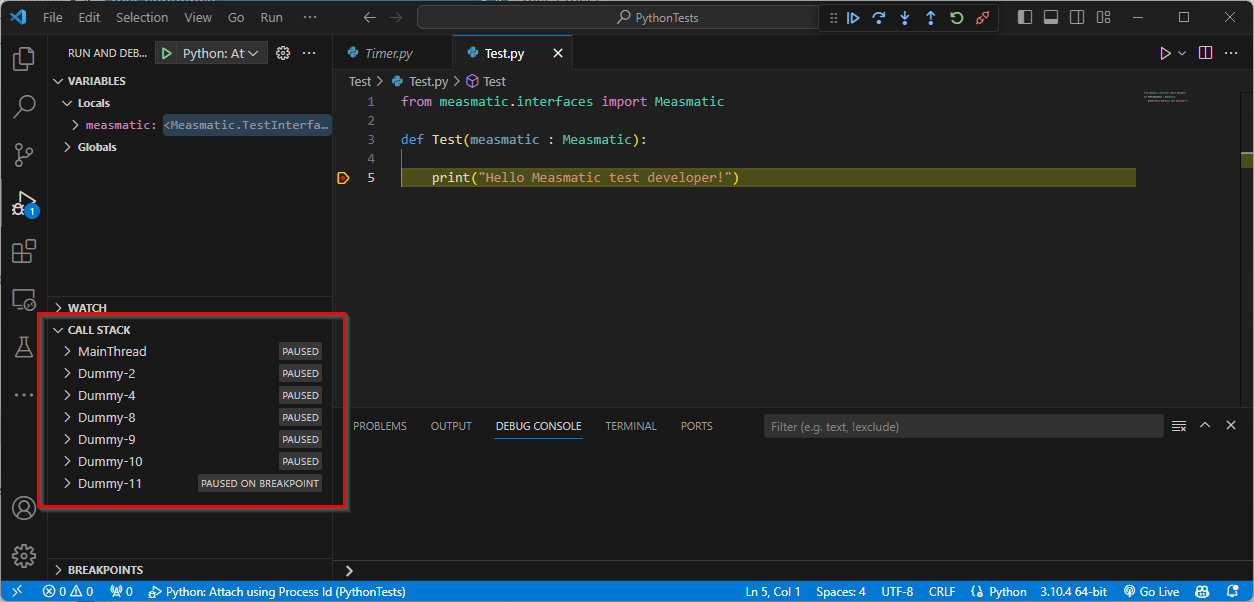Open the Selection menu
The width and height of the screenshot is (1254, 602).
tap(142, 18)
